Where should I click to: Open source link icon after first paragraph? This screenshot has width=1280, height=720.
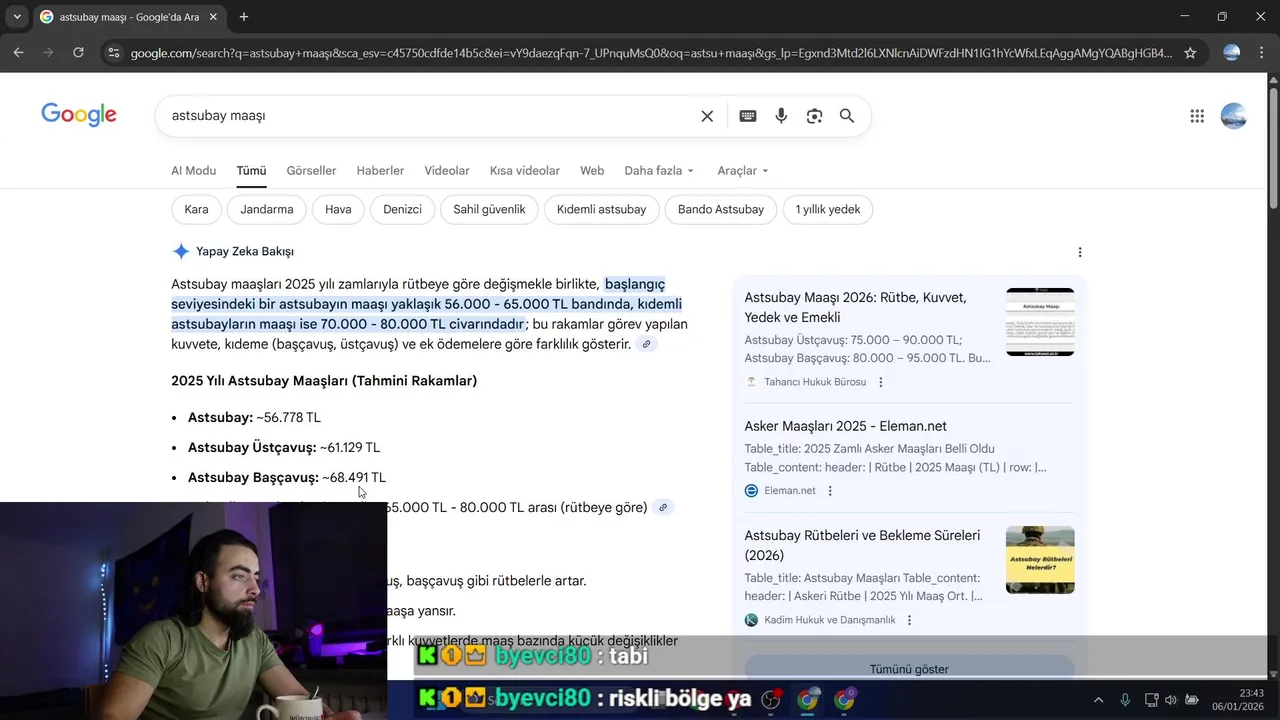pyautogui.click(x=647, y=344)
